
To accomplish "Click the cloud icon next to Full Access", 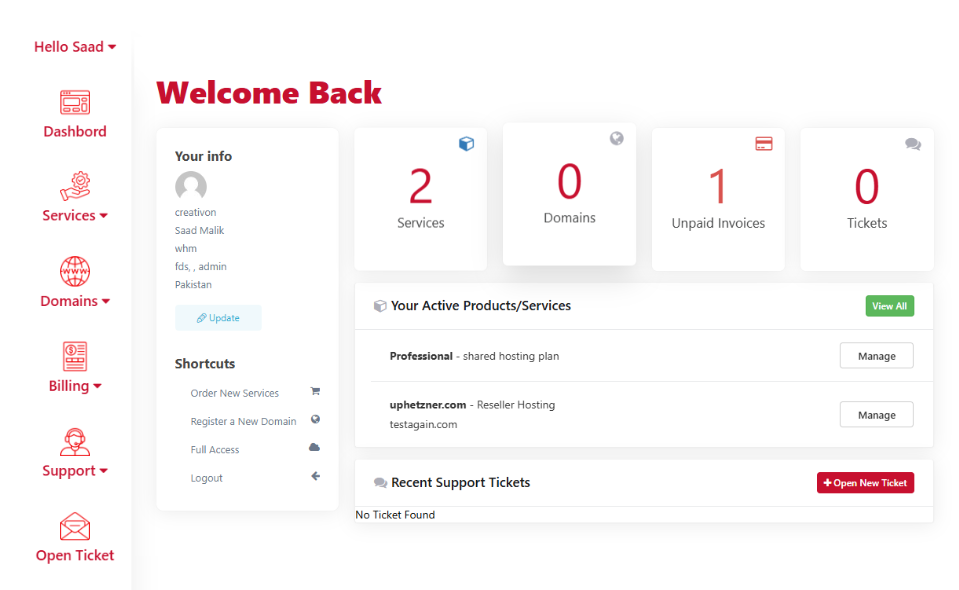I will (x=315, y=448).
